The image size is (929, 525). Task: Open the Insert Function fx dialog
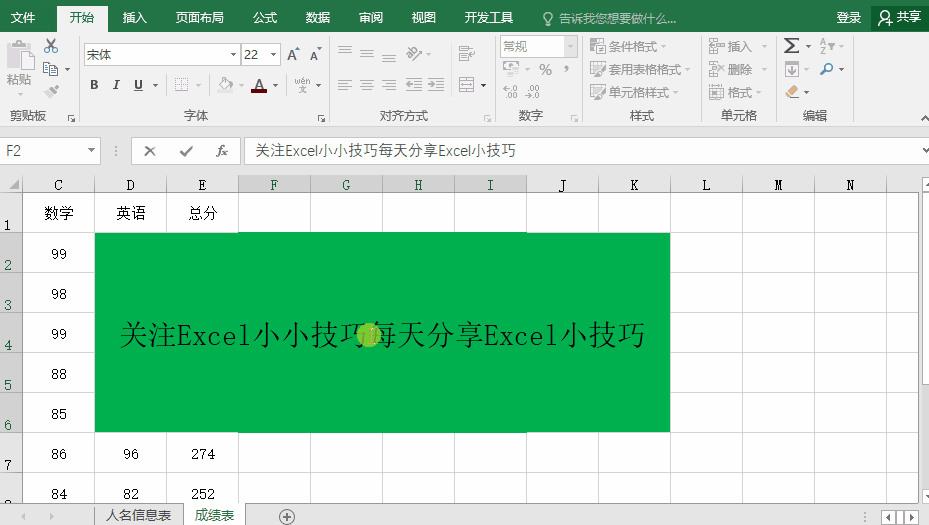(222, 151)
